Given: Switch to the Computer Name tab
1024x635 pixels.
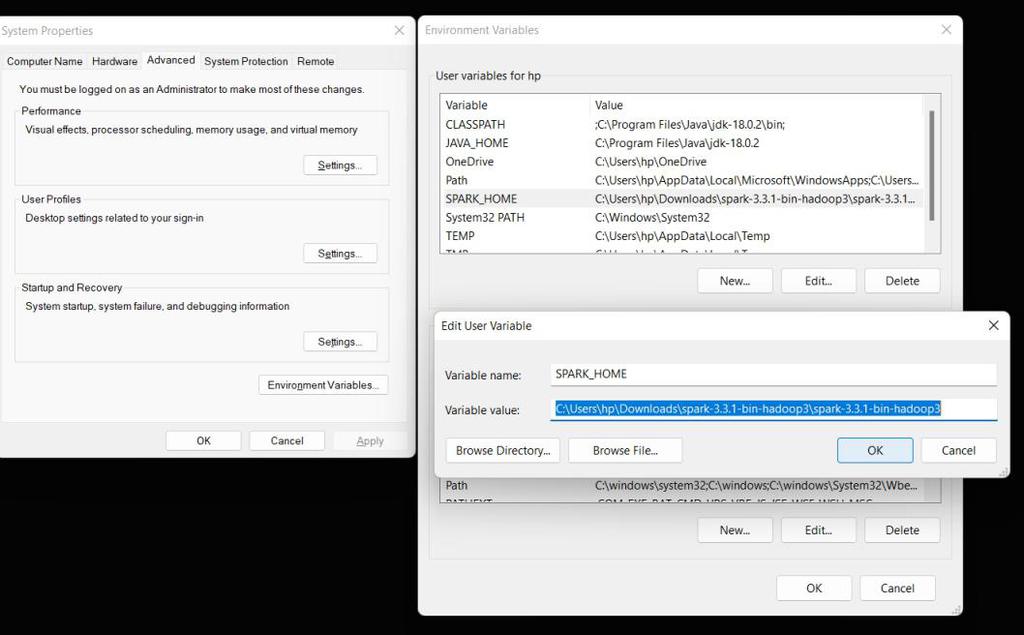Looking at the screenshot, I should 44,61.
